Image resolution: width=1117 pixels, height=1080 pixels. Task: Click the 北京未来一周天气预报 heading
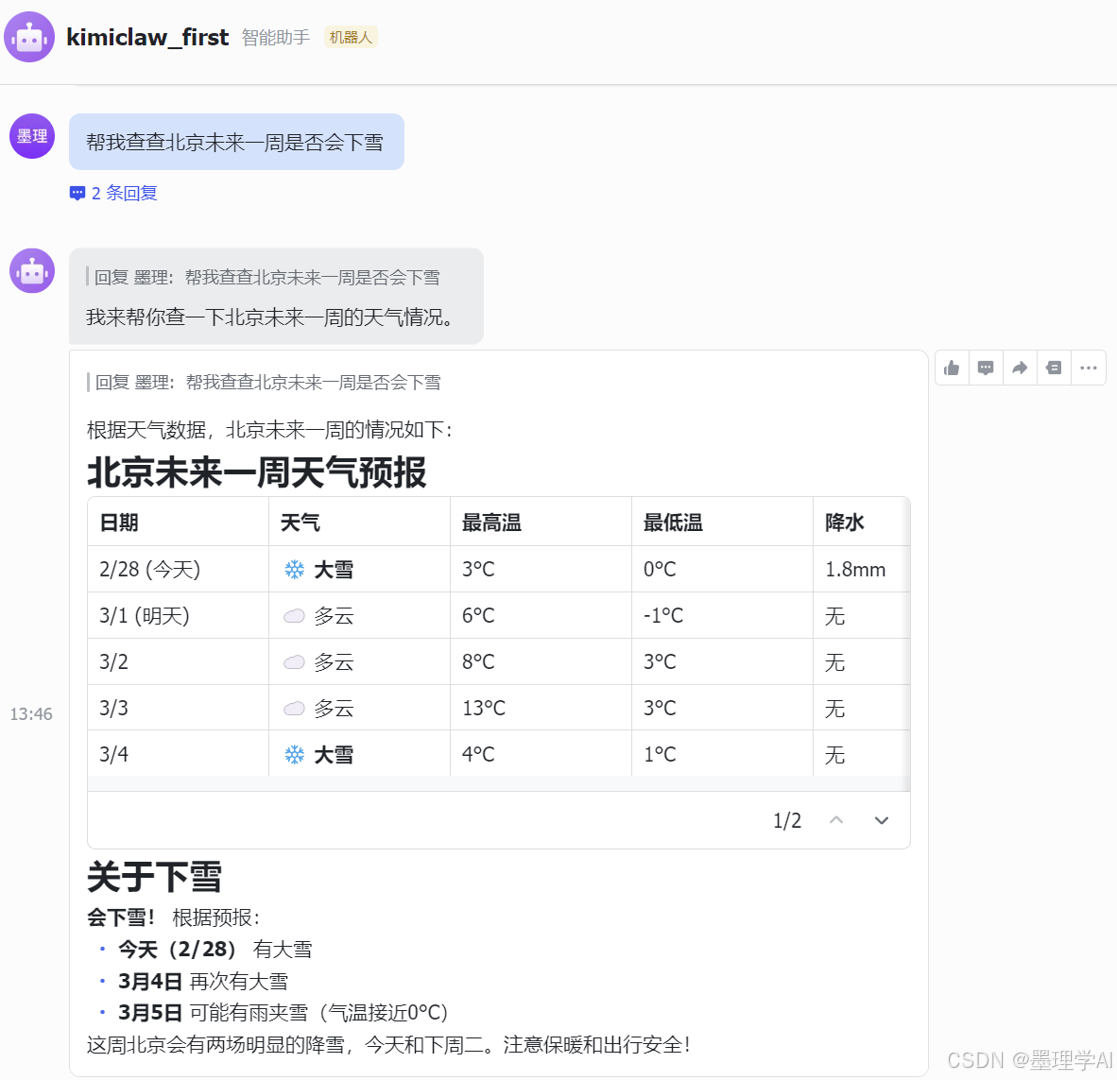pos(256,472)
